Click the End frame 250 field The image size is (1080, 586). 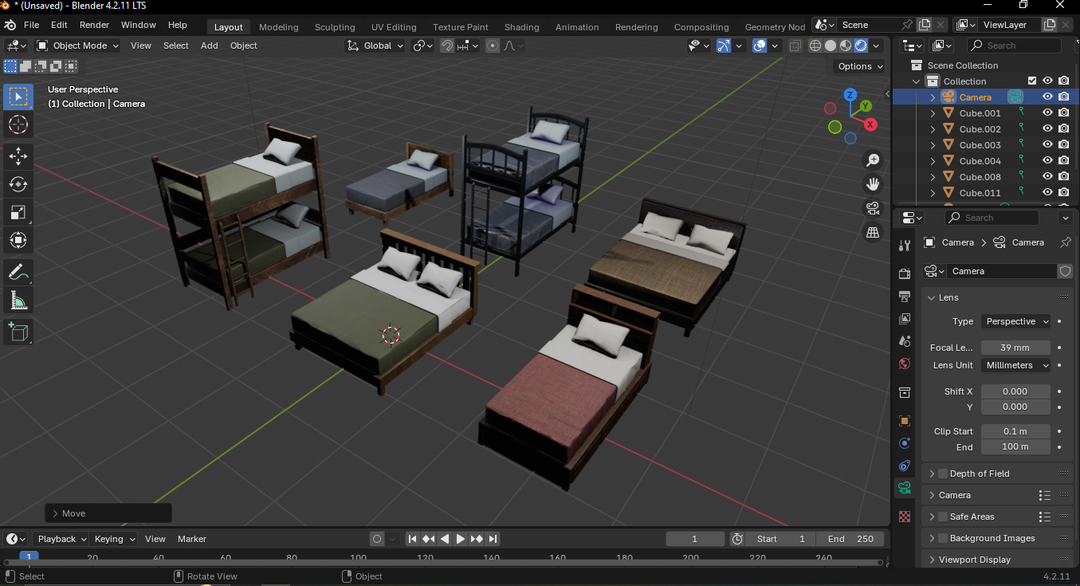(851, 539)
